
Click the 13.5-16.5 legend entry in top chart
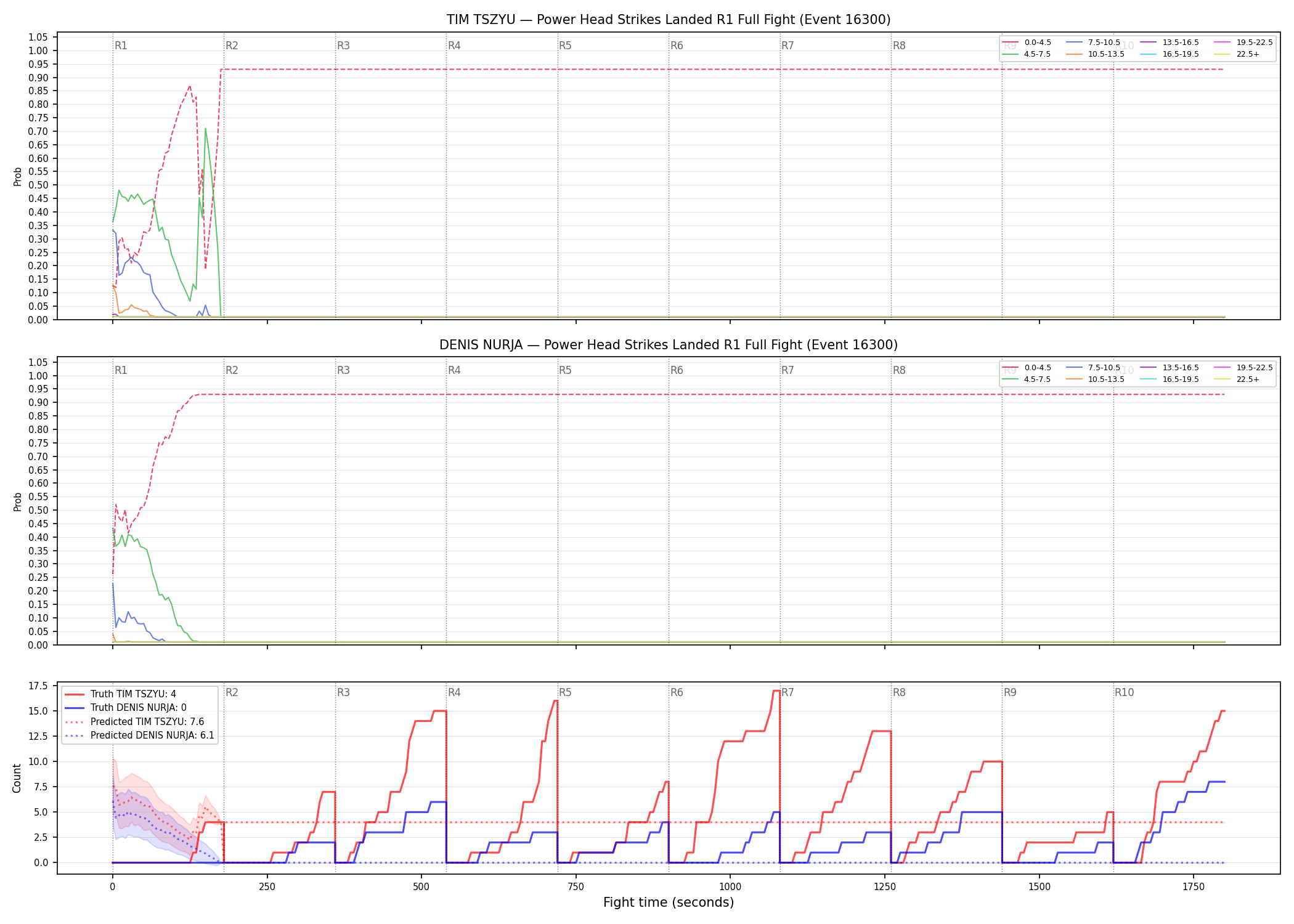1170,43
